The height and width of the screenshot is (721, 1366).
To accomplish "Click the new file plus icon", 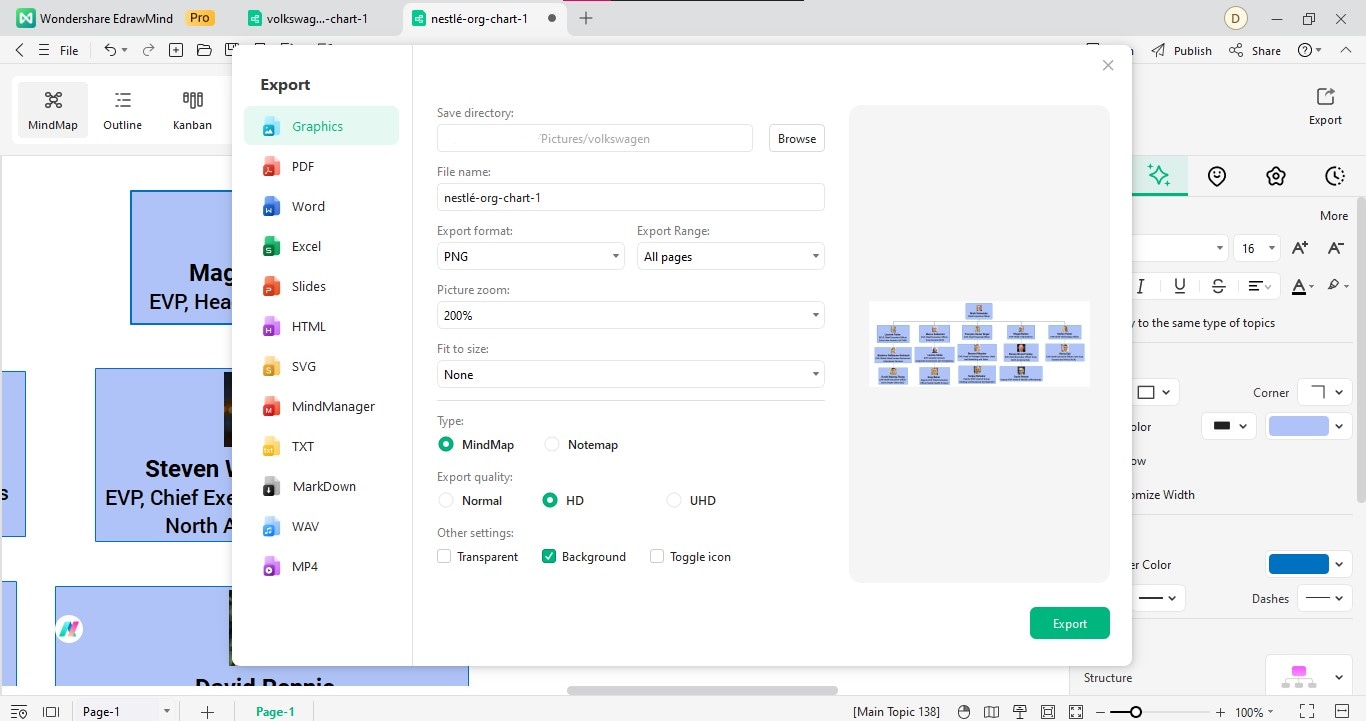I will 176,50.
